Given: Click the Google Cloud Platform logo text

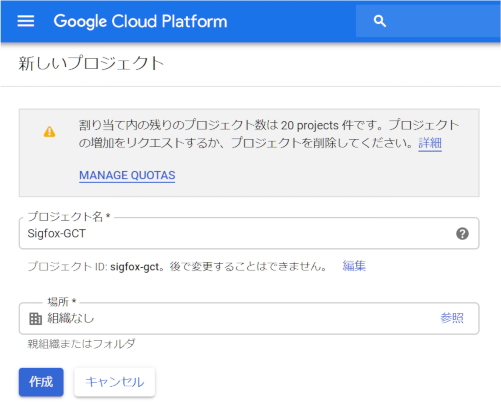Looking at the screenshot, I should [140, 21].
